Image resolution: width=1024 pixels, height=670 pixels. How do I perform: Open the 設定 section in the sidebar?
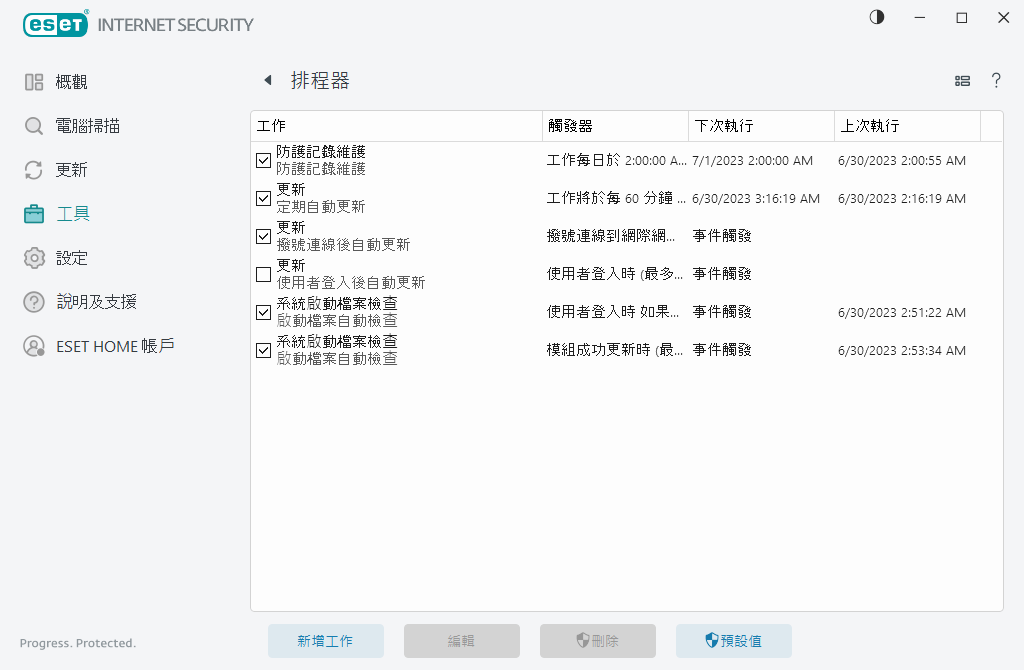pyautogui.click(x=35, y=257)
